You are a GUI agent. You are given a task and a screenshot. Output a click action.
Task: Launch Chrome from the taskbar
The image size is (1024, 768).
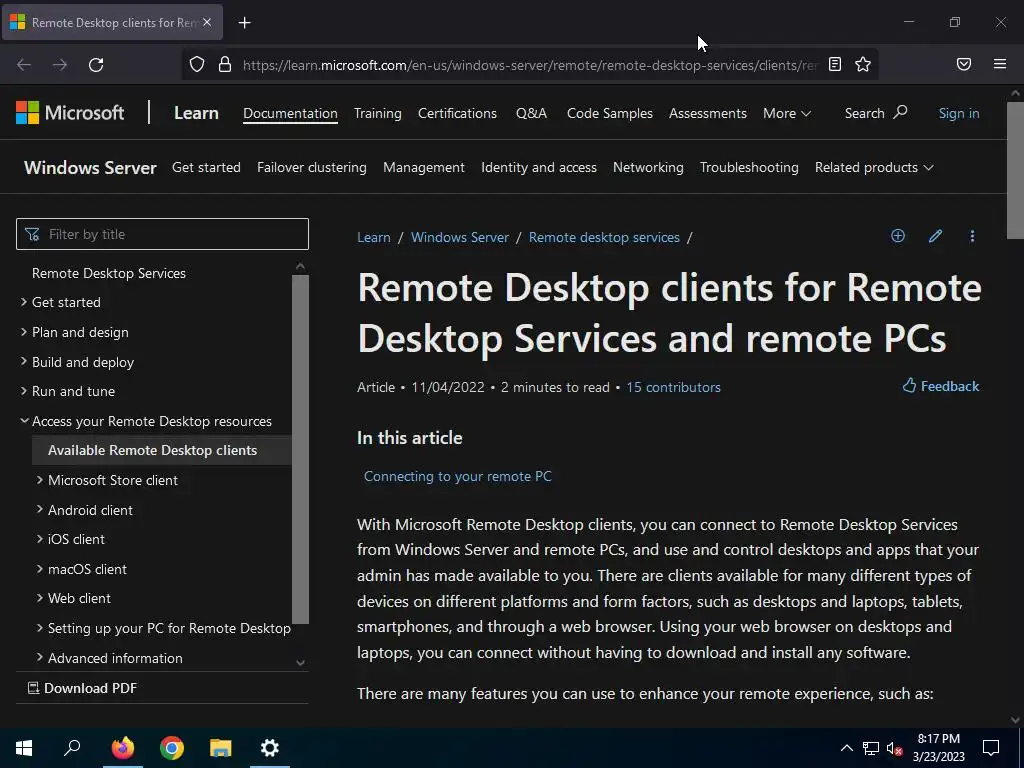click(x=172, y=748)
